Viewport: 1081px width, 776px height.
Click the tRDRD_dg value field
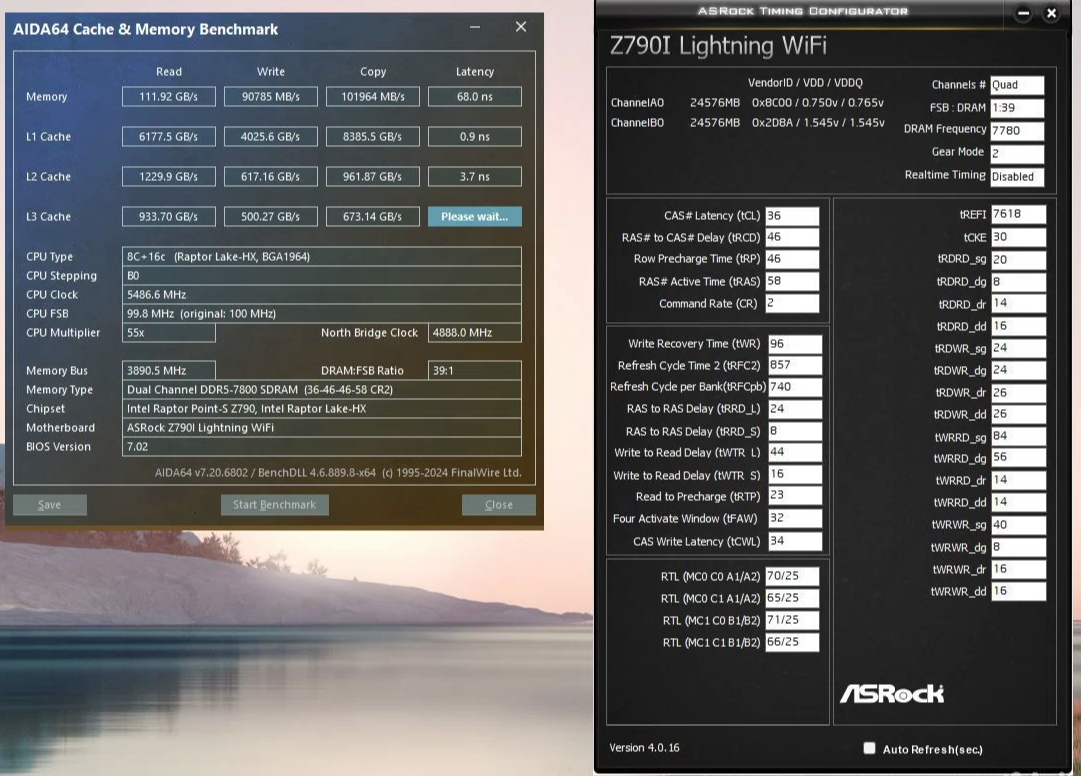tap(1018, 282)
